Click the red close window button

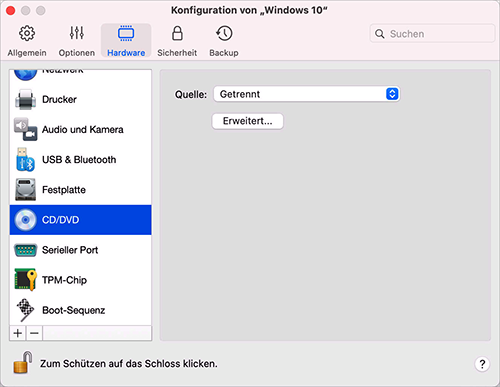[x=11, y=11]
